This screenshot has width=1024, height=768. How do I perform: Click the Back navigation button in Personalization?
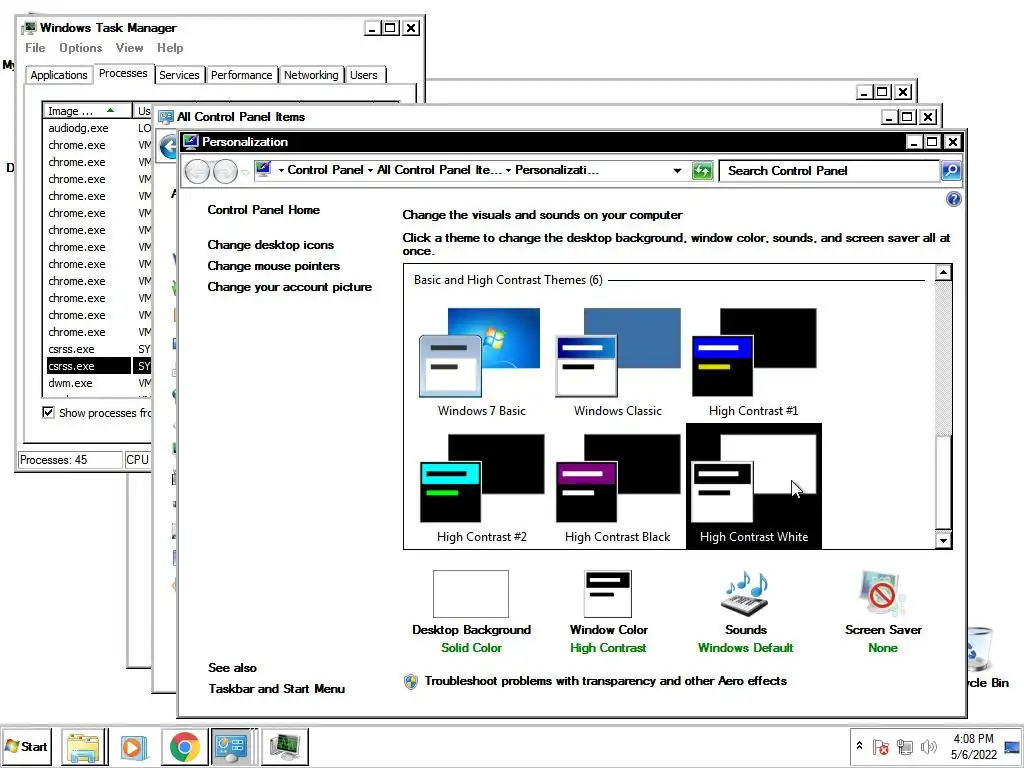click(x=197, y=172)
